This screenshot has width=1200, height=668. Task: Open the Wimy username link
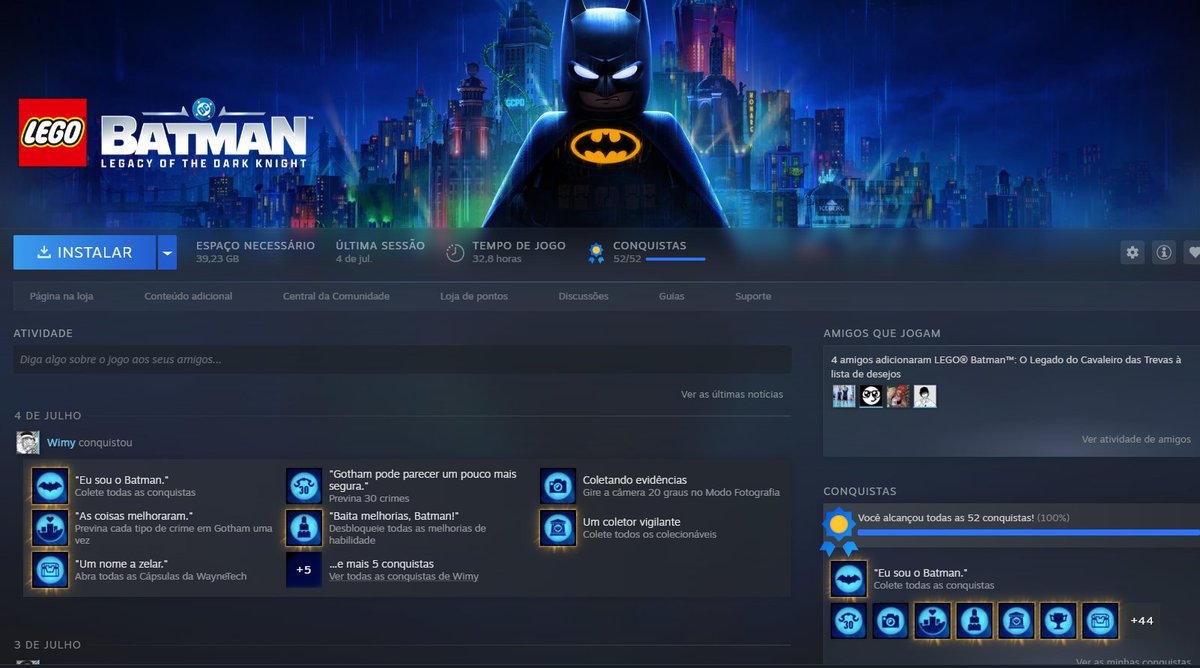(61, 442)
